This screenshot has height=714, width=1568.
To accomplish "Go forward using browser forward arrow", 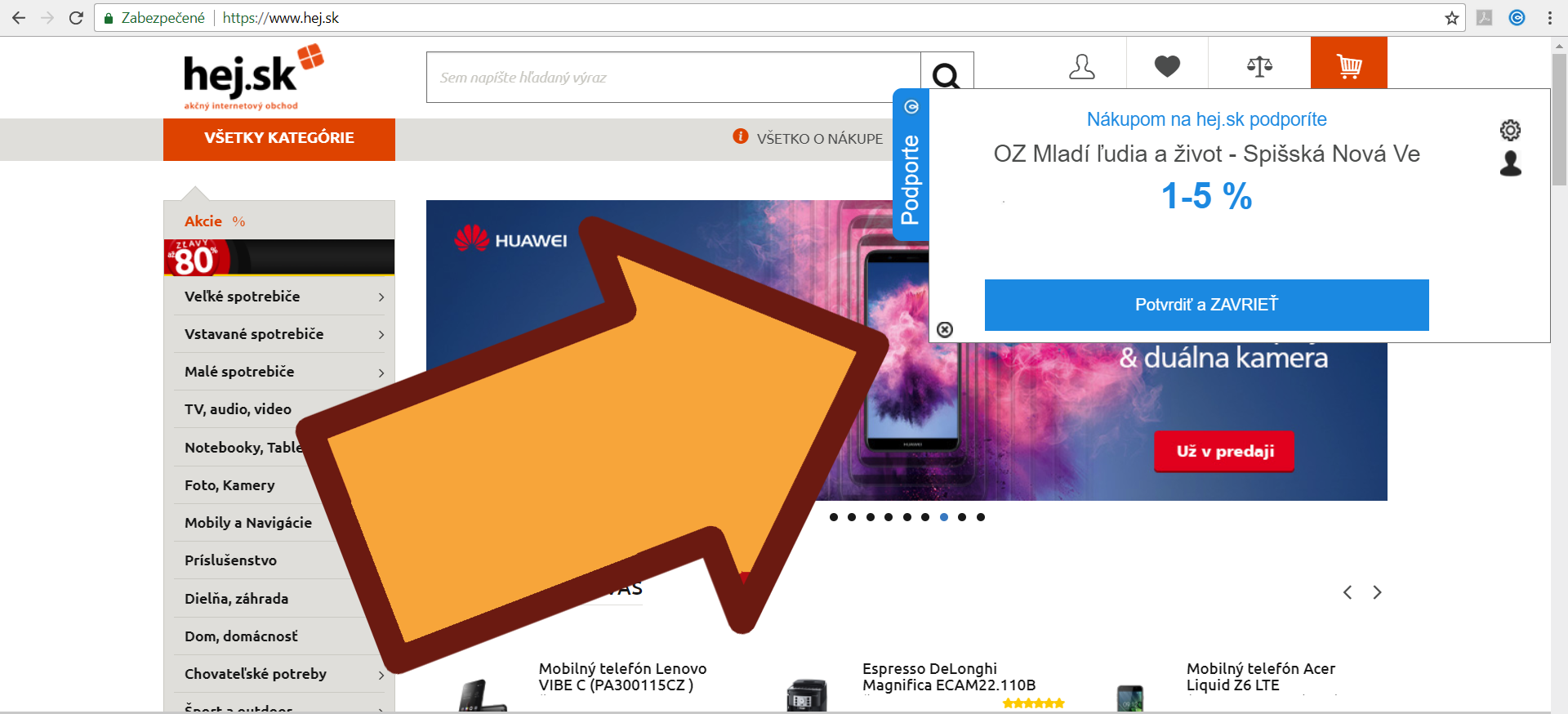I will point(47,18).
